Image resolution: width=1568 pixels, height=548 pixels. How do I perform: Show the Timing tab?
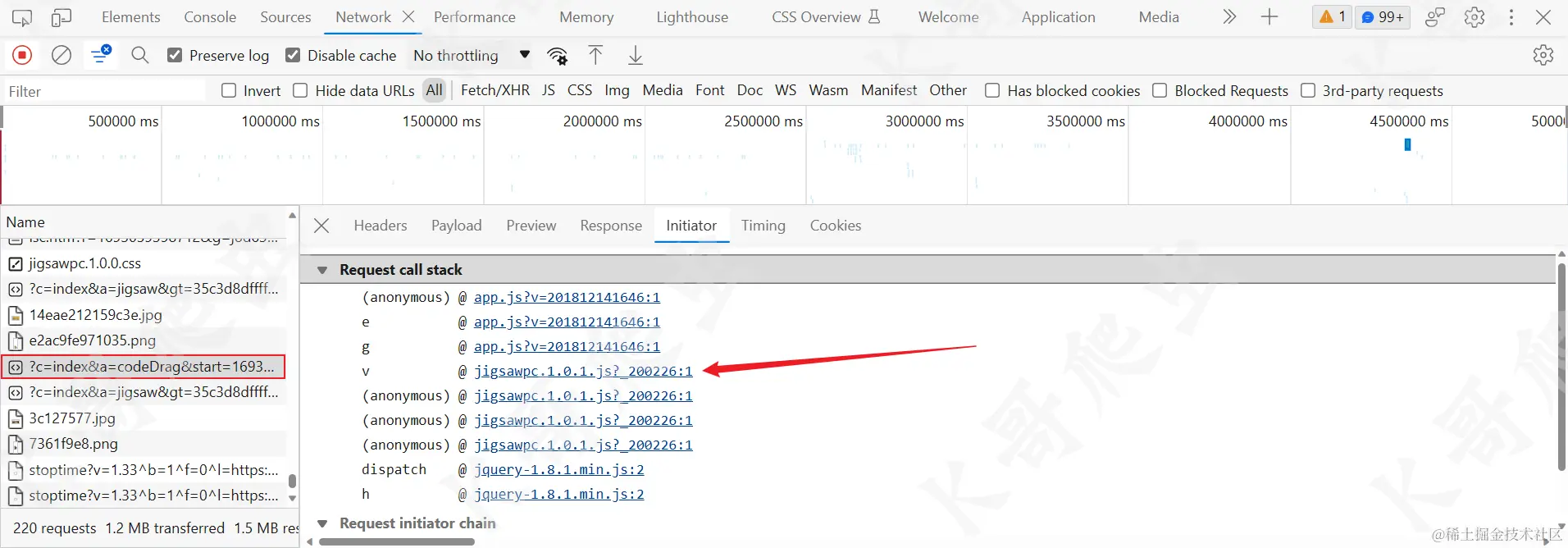click(x=763, y=226)
